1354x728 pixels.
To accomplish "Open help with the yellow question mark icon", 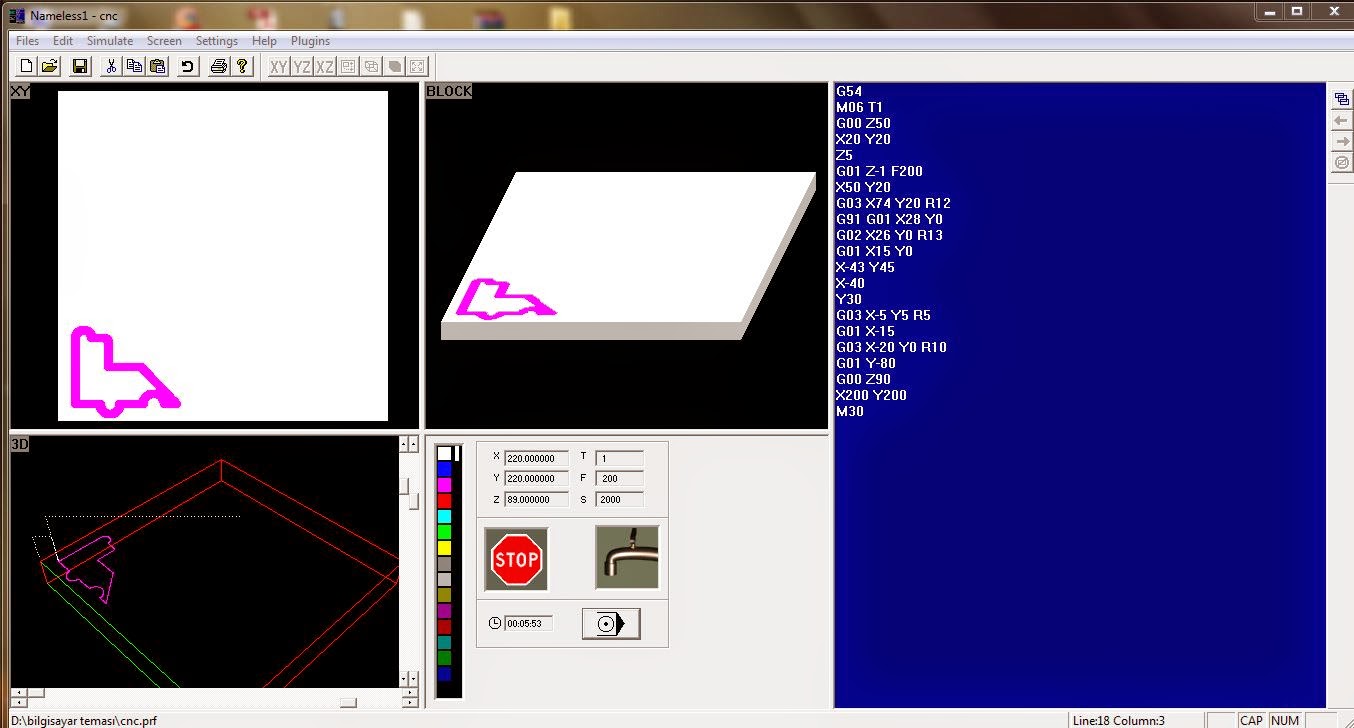I will [x=241, y=66].
